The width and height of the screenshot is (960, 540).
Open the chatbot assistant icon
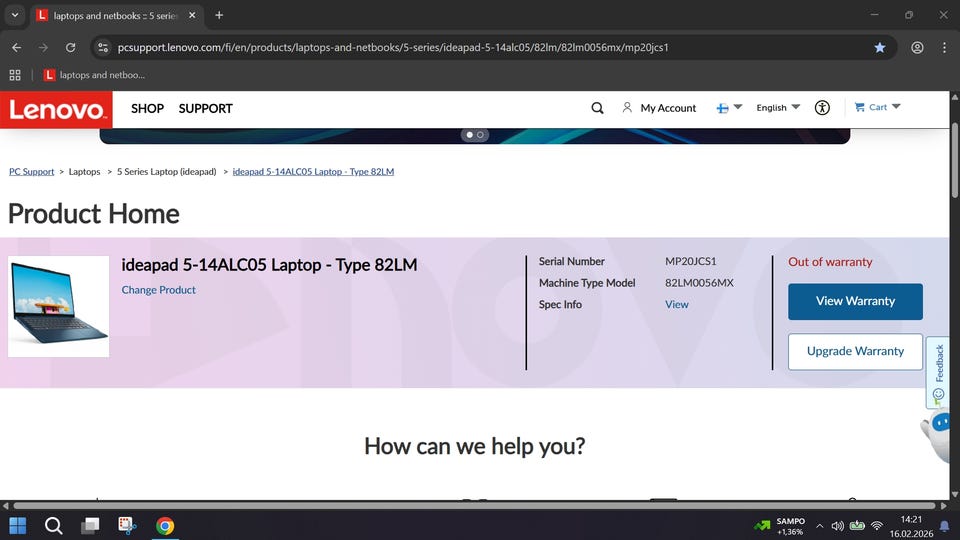click(939, 433)
